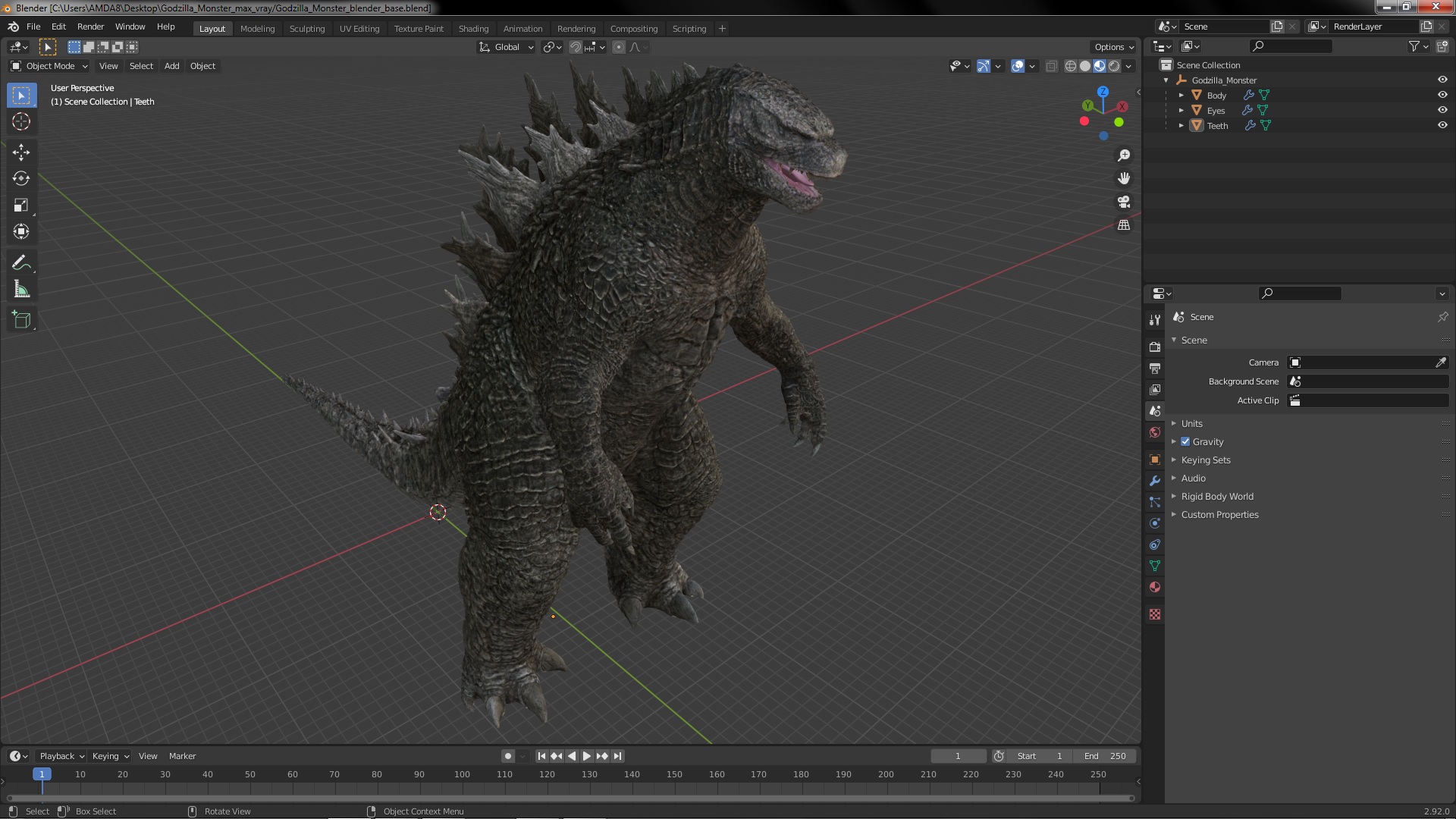
Task: Open the Global transform orientation dropdown
Action: (506, 47)
